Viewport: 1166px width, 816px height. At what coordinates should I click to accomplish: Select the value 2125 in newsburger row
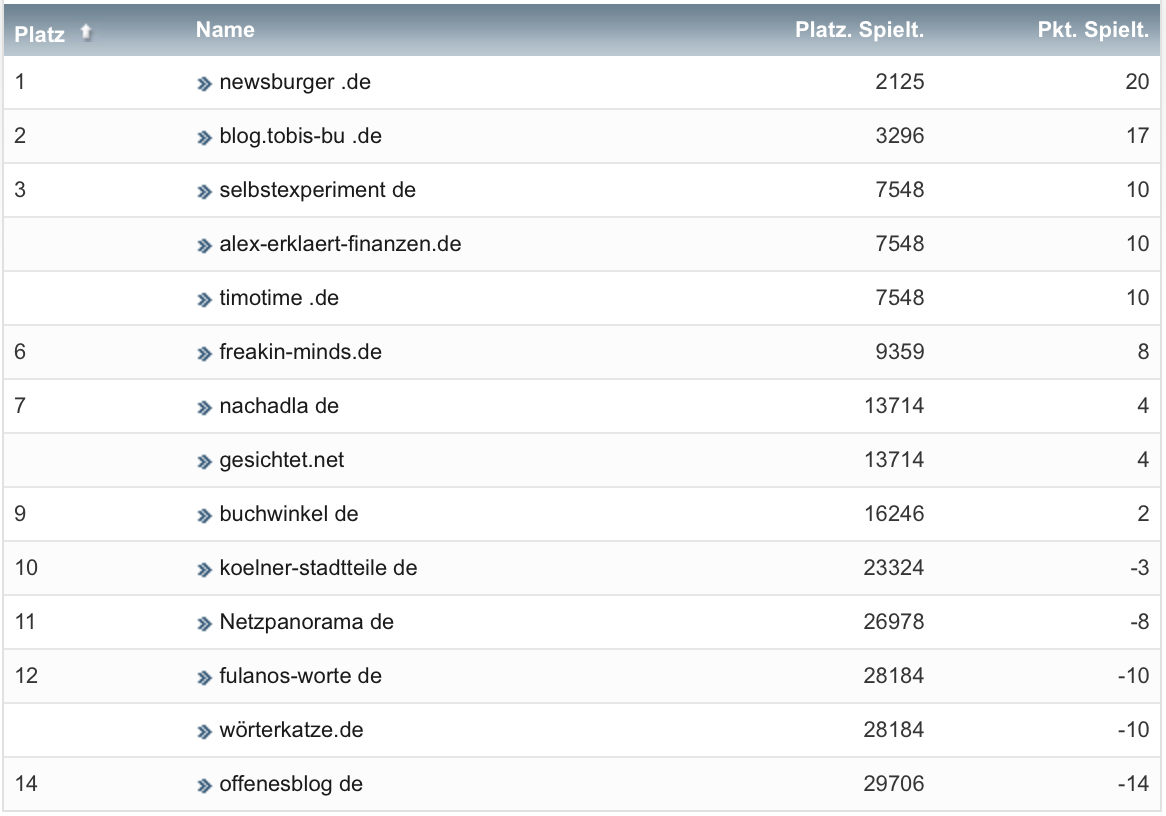[x=900, y=82]
